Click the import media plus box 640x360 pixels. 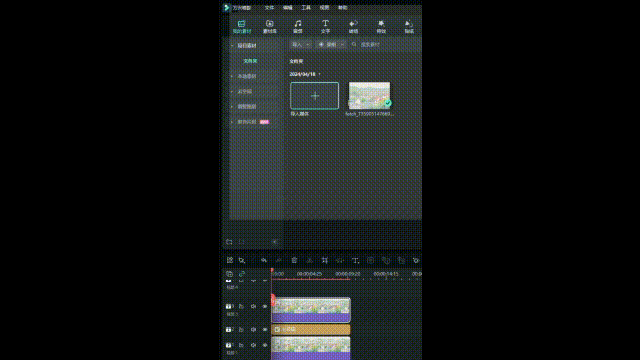(x=314, y=96)
